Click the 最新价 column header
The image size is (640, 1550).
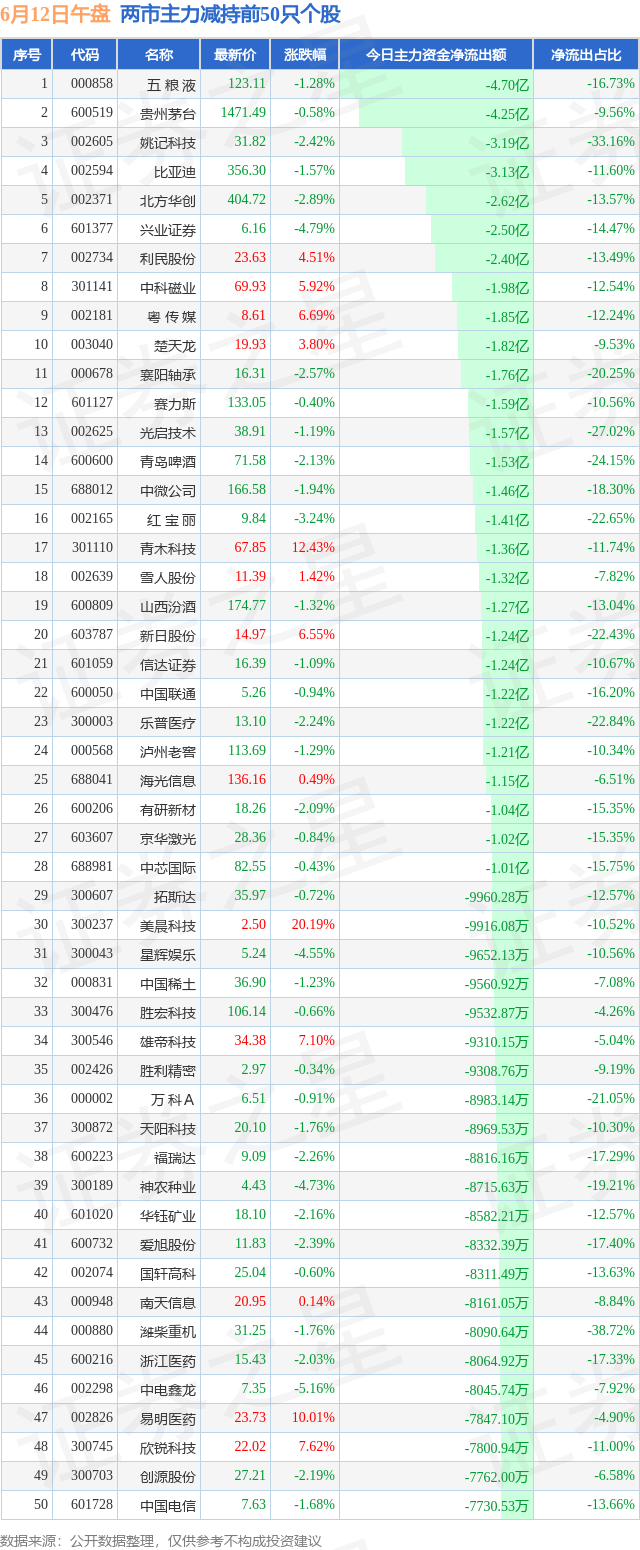coord(235,55)
